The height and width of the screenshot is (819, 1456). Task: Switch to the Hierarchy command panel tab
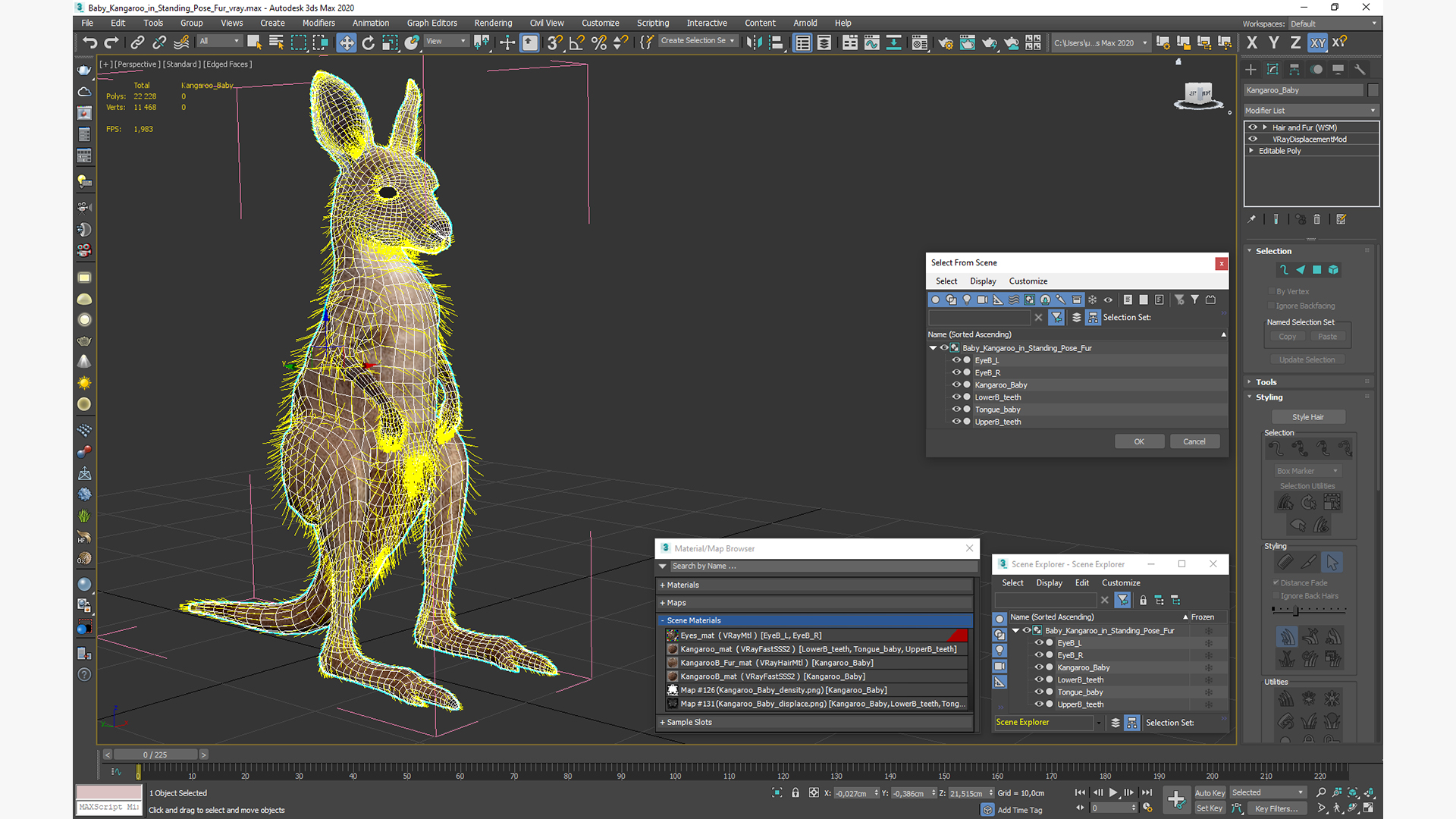tap(1294, 69)
